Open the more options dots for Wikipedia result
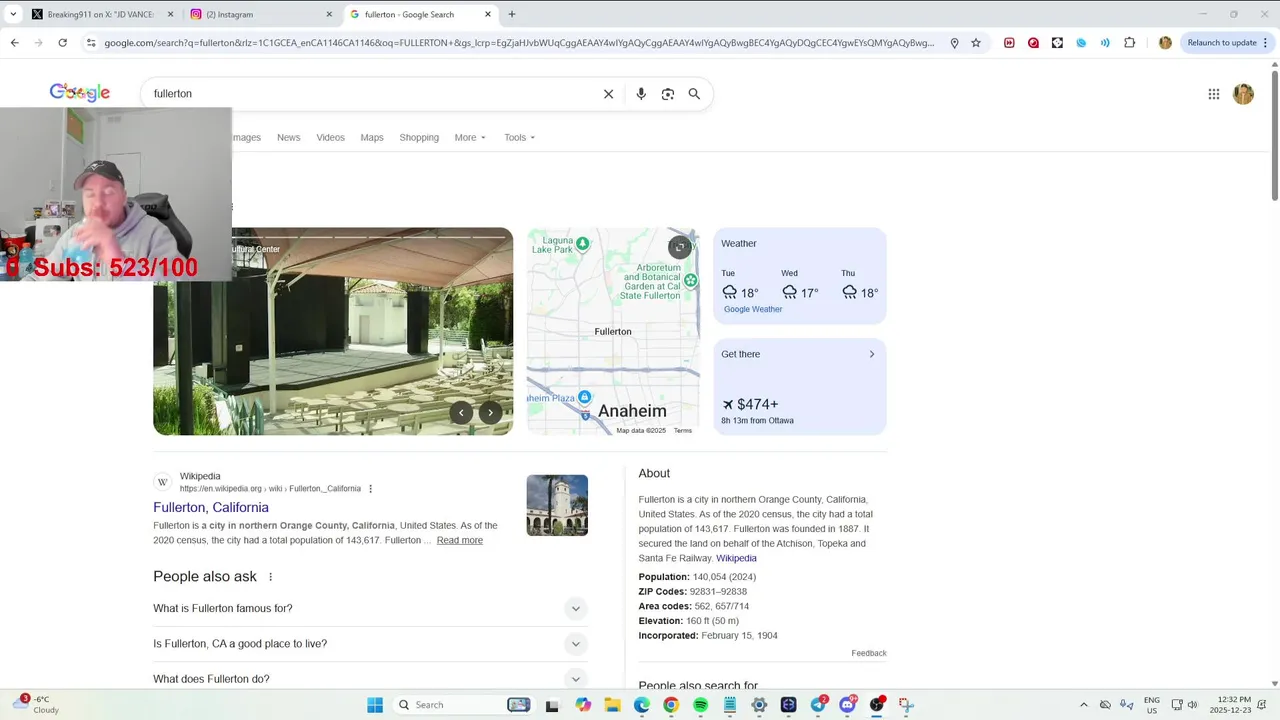 click(x=371, y=489)
